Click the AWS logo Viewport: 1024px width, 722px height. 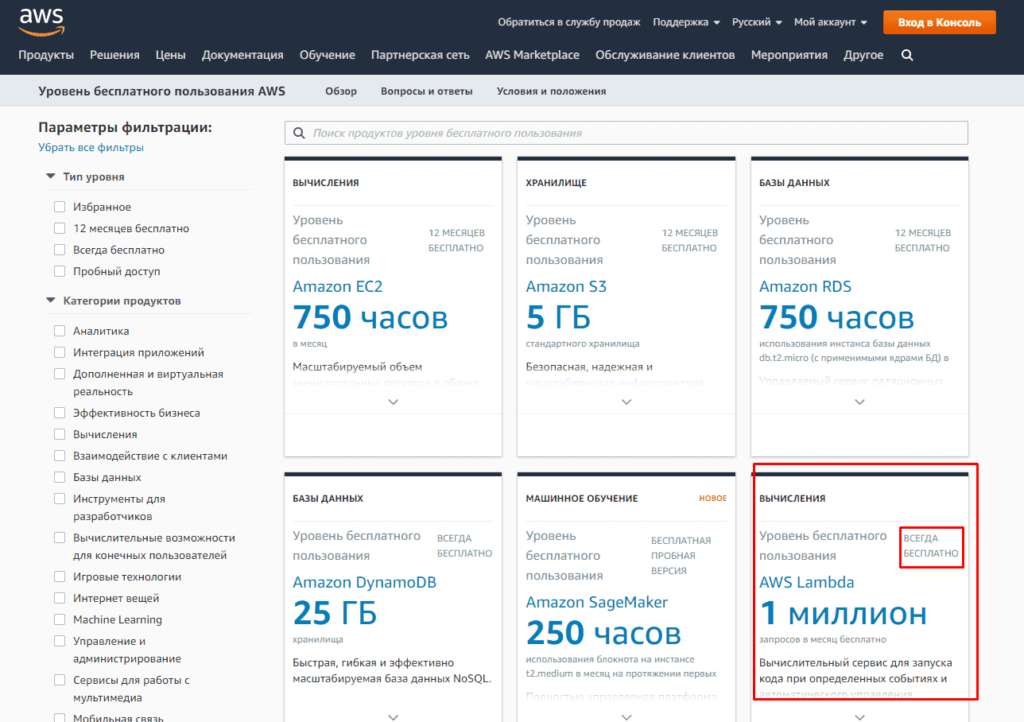41,20
